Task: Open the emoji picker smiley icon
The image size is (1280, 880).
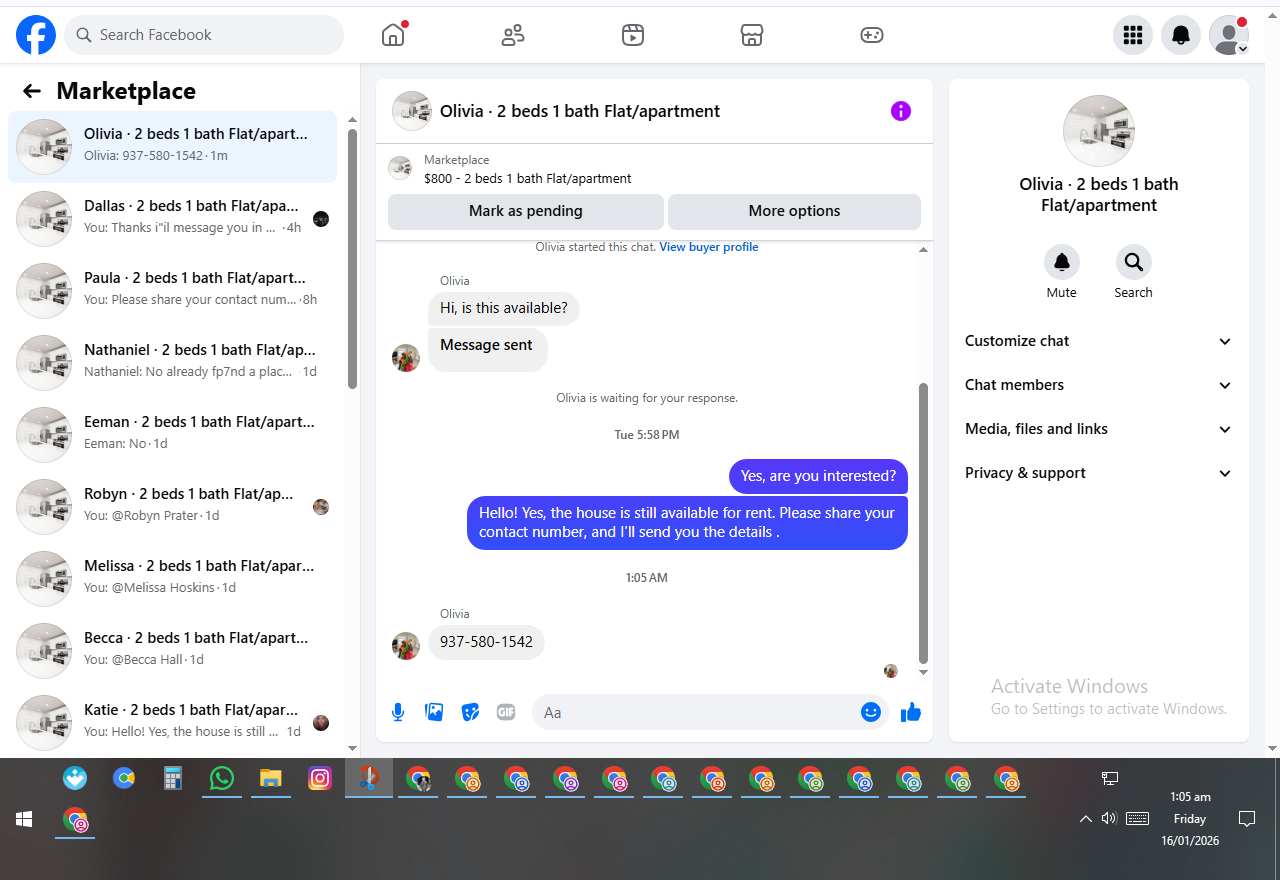Action: (871, 712)
